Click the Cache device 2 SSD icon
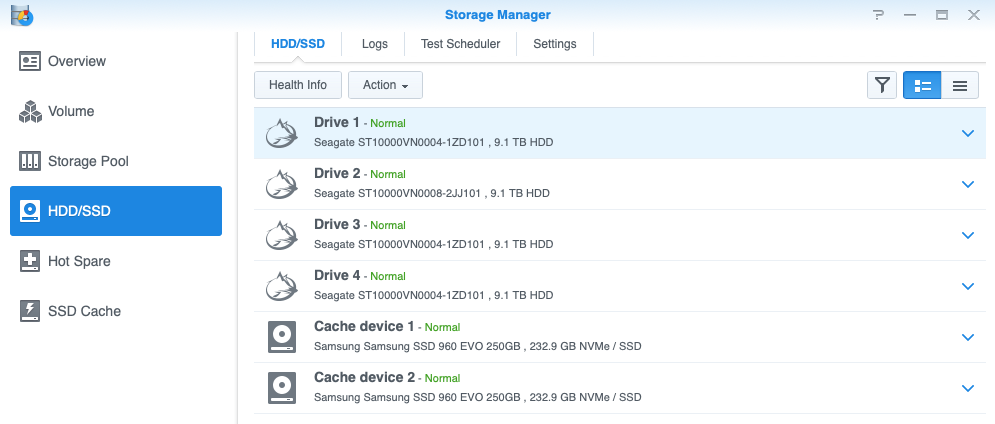 [282, 388]
